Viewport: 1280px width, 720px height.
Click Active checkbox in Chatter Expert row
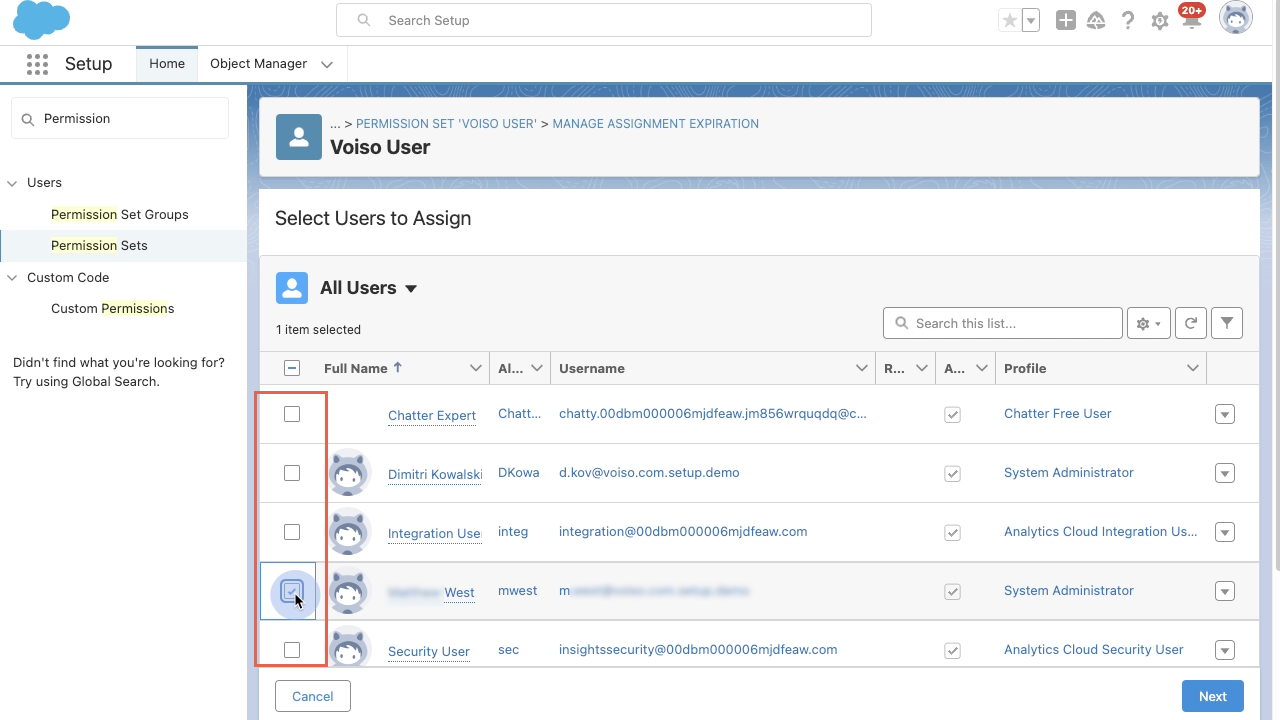tap(952, 414)
